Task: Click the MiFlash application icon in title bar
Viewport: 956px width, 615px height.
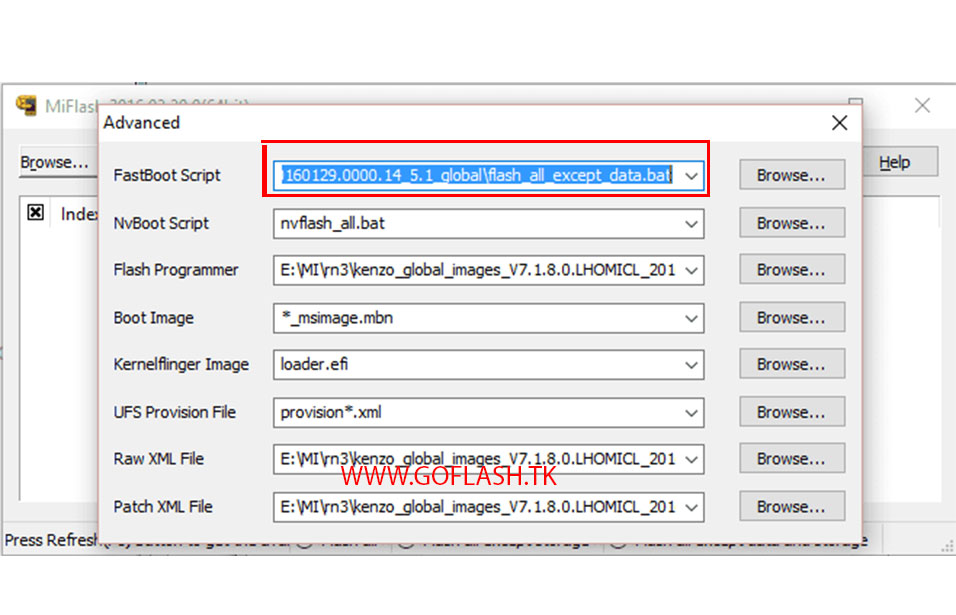Action: [x=26, y=105]
